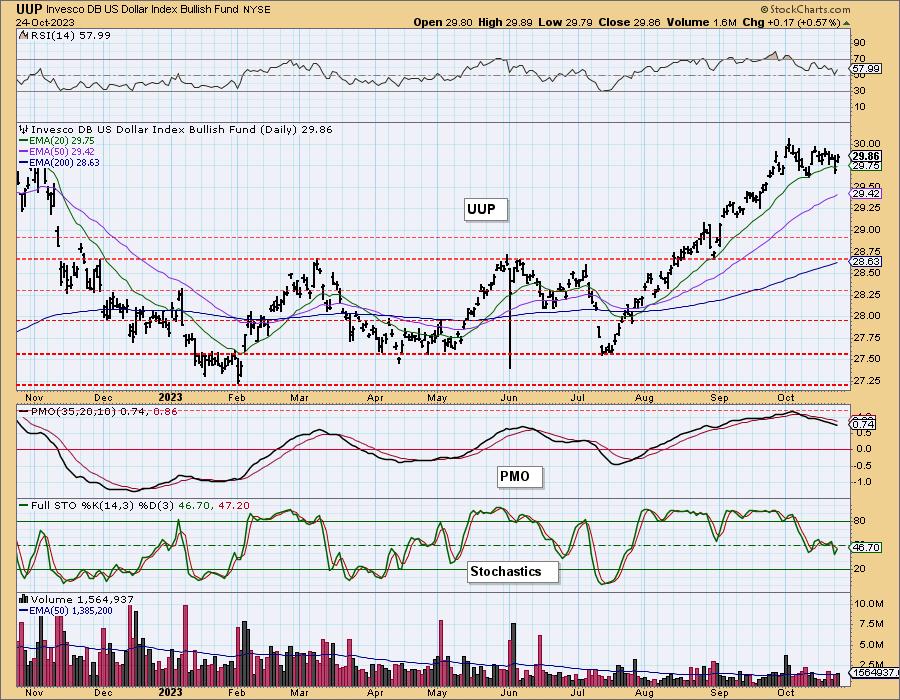The image size is (900, 700).
Task: Click the green up-triangle next to Chg
Action: [847, 23]
